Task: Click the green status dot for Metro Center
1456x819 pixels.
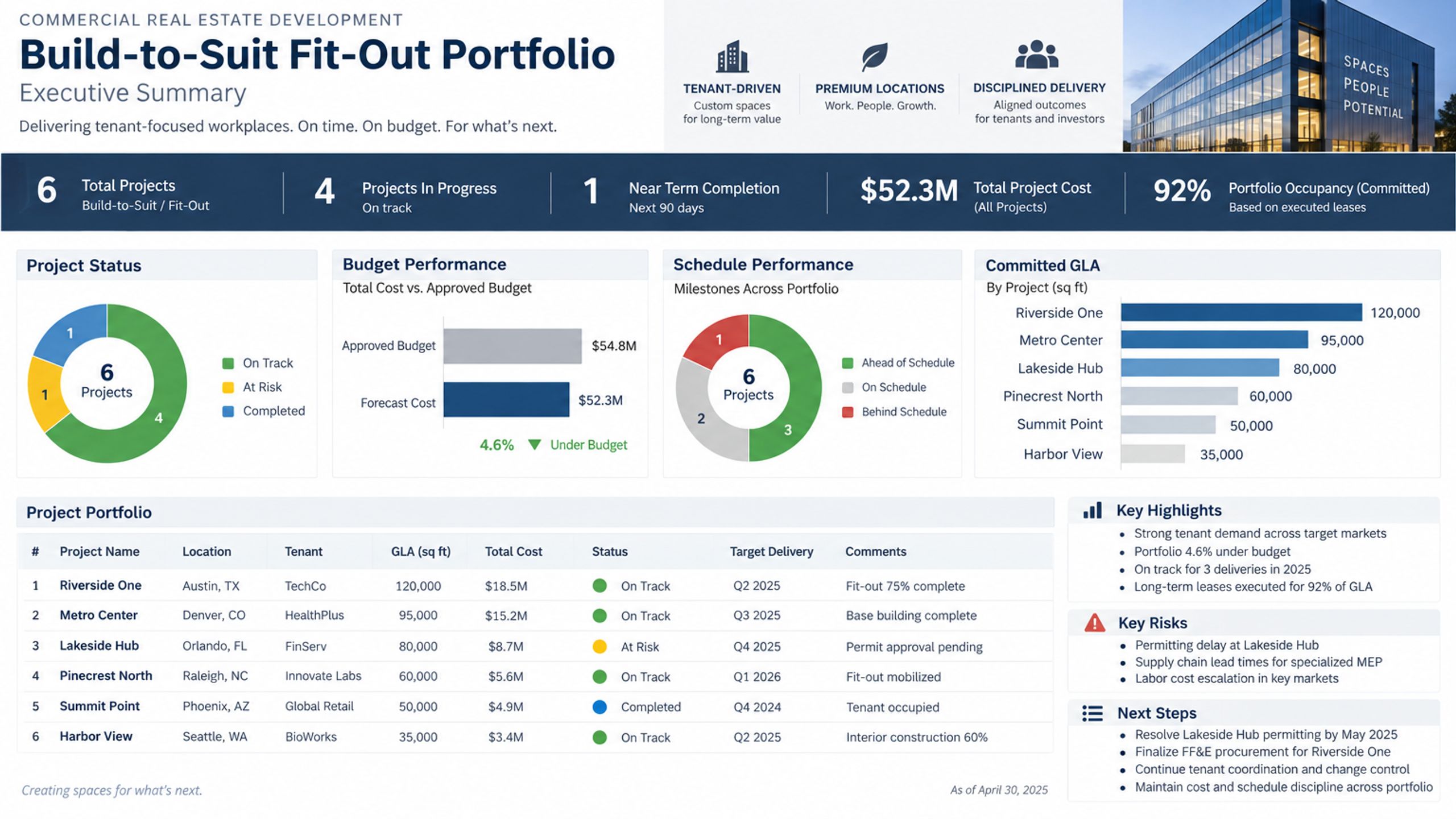Action: point(599,615)
